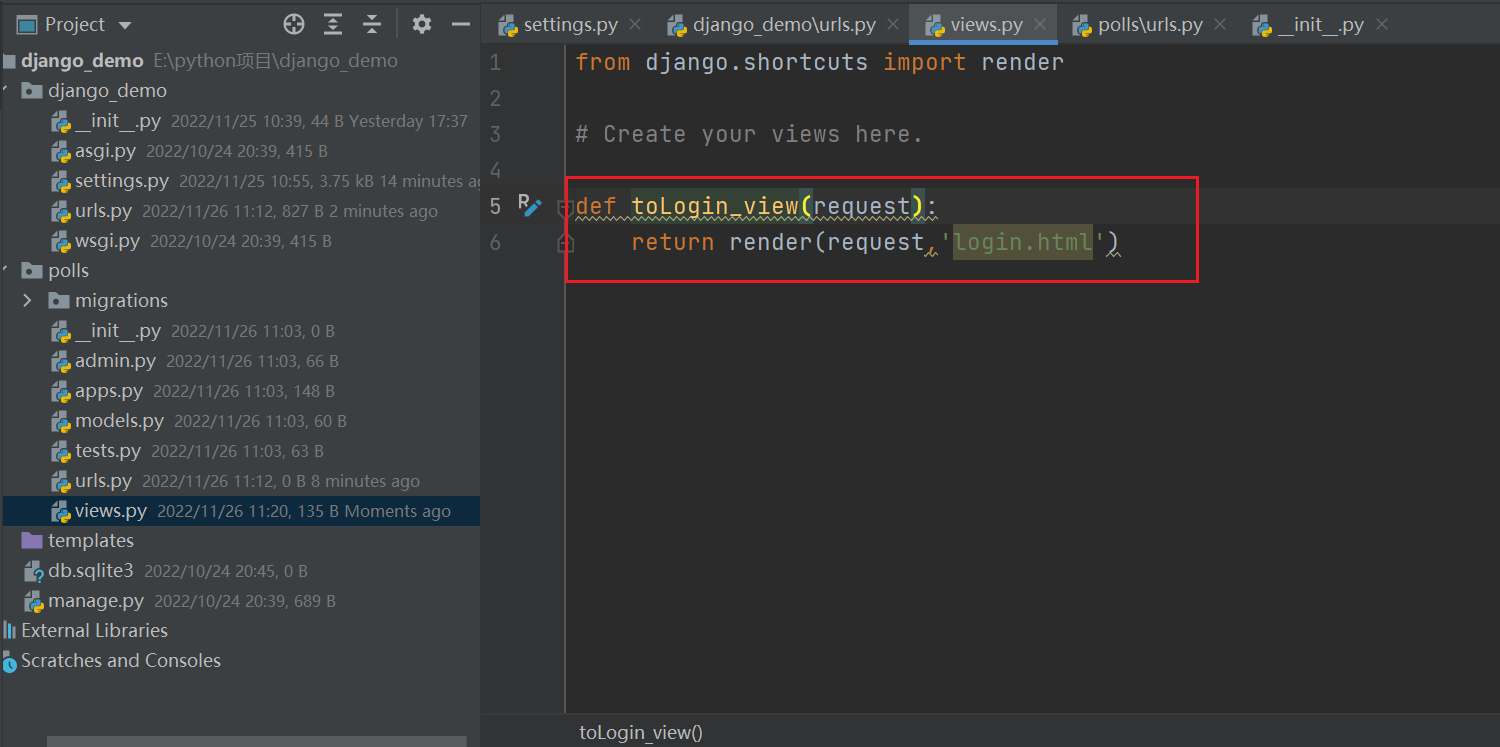This screenshot has width=1500, height=747.
Task: Click the fold end marker on line 6
Action: pyautogui.click(x=565, y=243)
